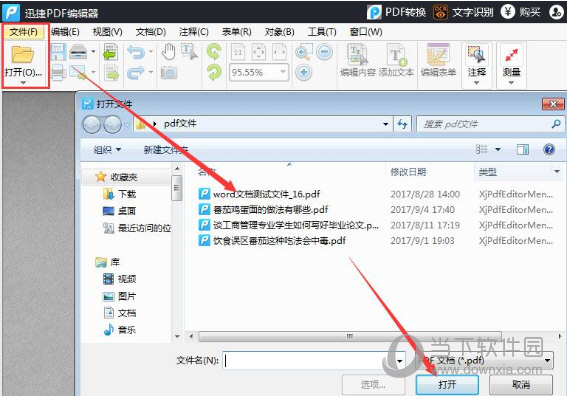The image size is (567, 399).
Task: Click the dialog forward navigation button
Action: [113, 124]
